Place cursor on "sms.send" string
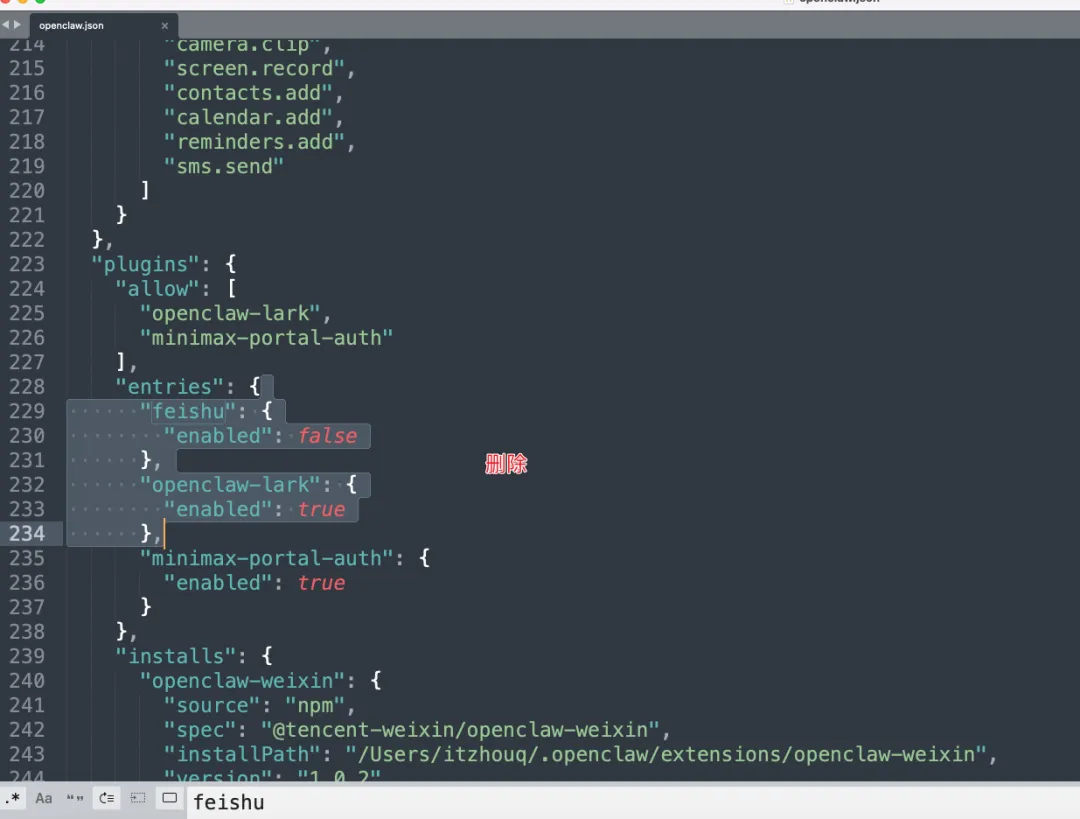Viewport: 1080px width, 819px height. tap(223, 167)
